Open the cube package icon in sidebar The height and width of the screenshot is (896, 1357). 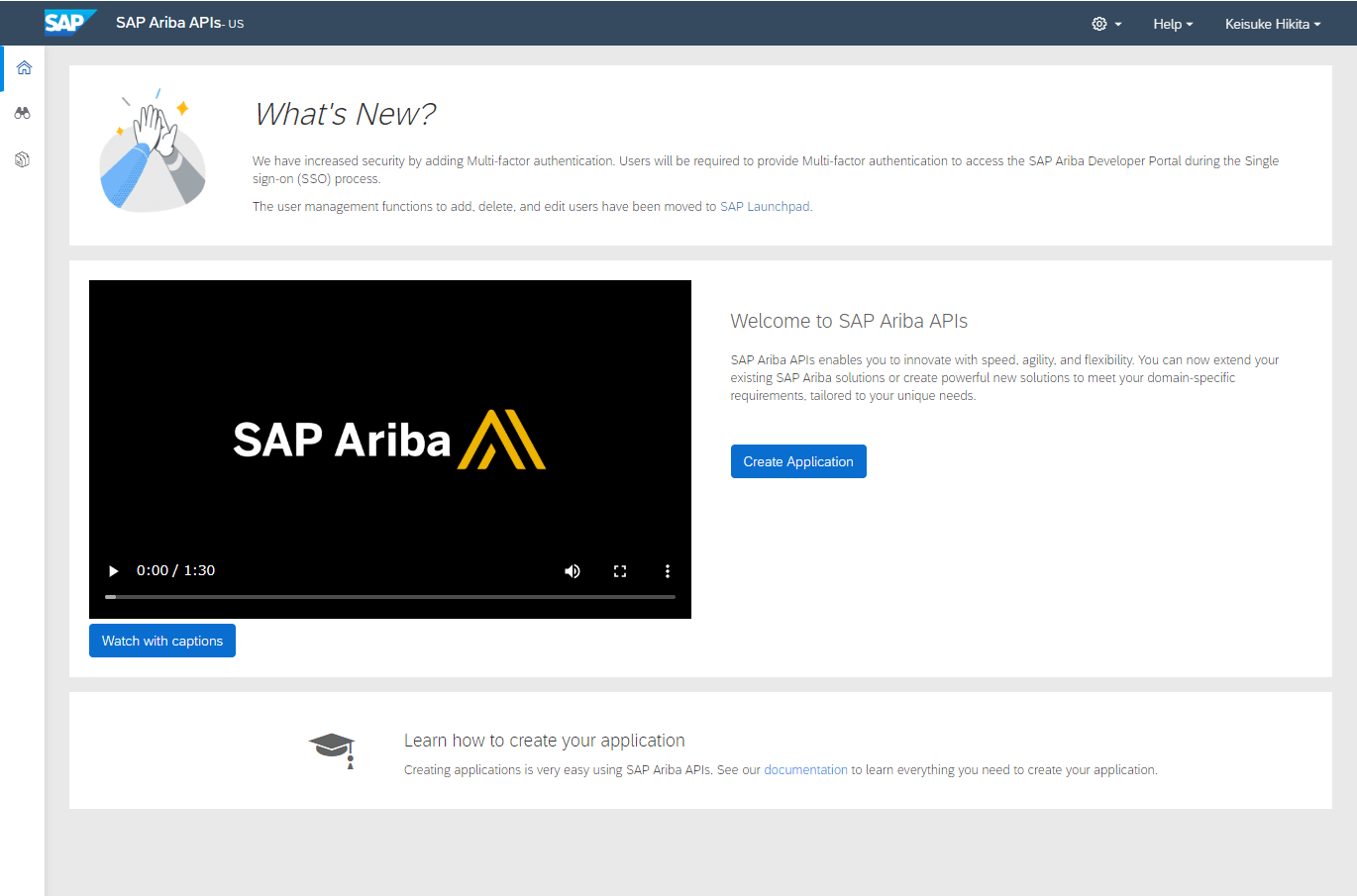pyautogui.click(x=22, y=159)
